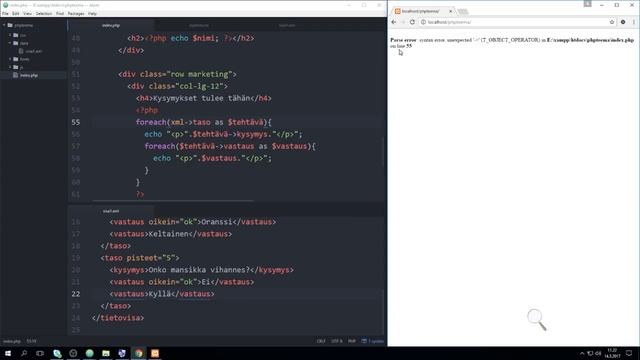The image size is (640, 360).
Task: Collapse the phpteema root project folder
Action: [x=4, y=25]
